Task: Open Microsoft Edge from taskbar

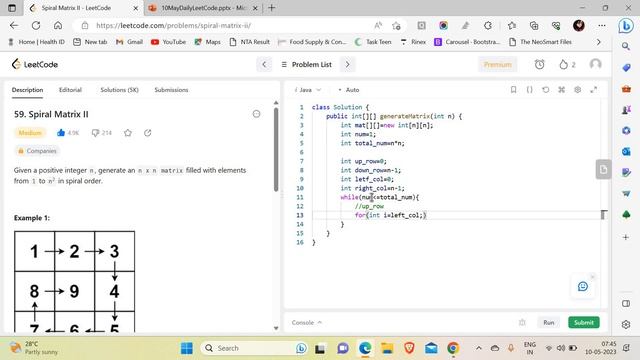Action: (x=365, y=348)
